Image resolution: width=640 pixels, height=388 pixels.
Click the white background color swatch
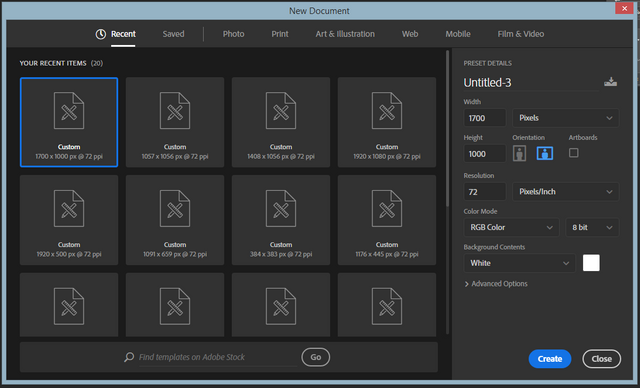(x=591, y=263)
